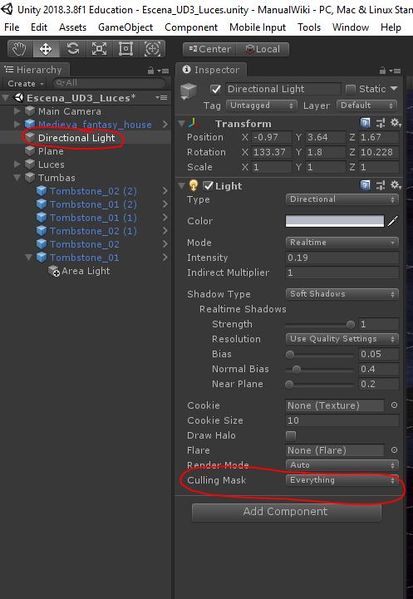
Task: Open the Transform component gear menu
Action: click(395, 123)
